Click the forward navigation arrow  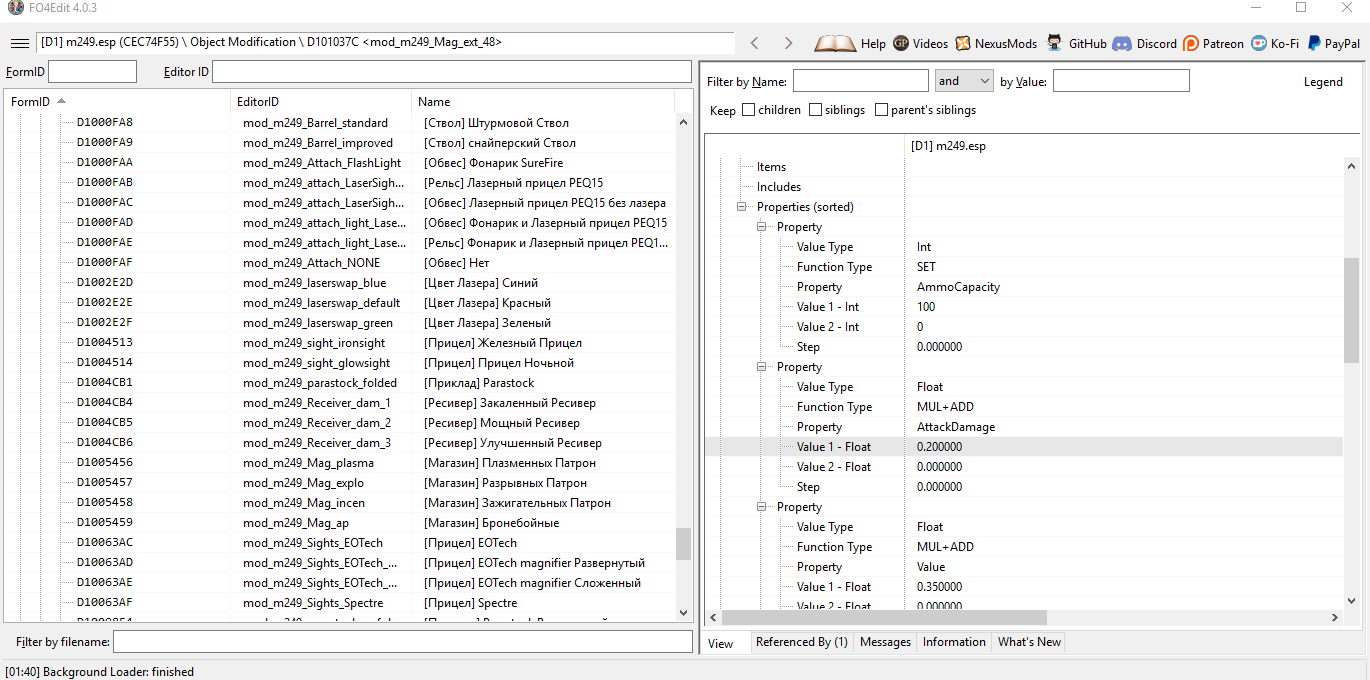(788, 43)
